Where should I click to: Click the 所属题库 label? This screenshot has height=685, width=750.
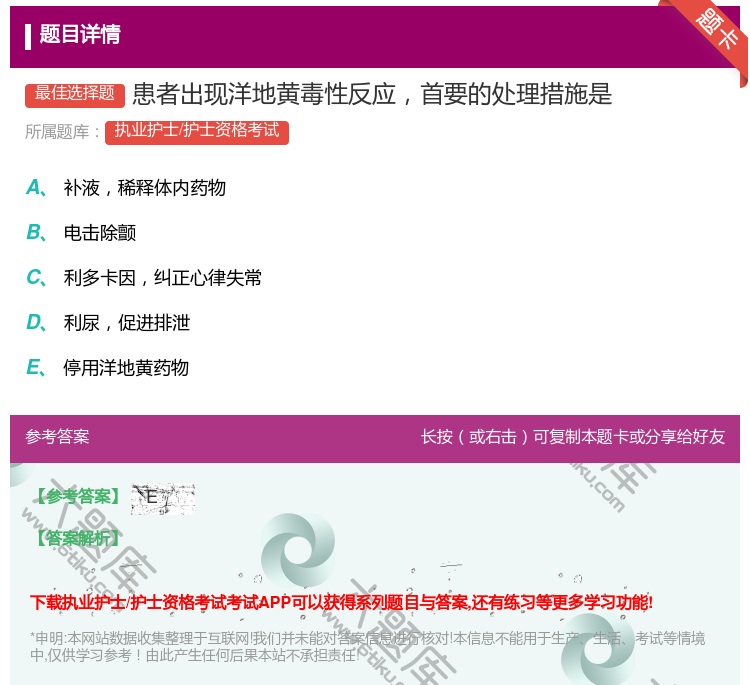point(62,132)
